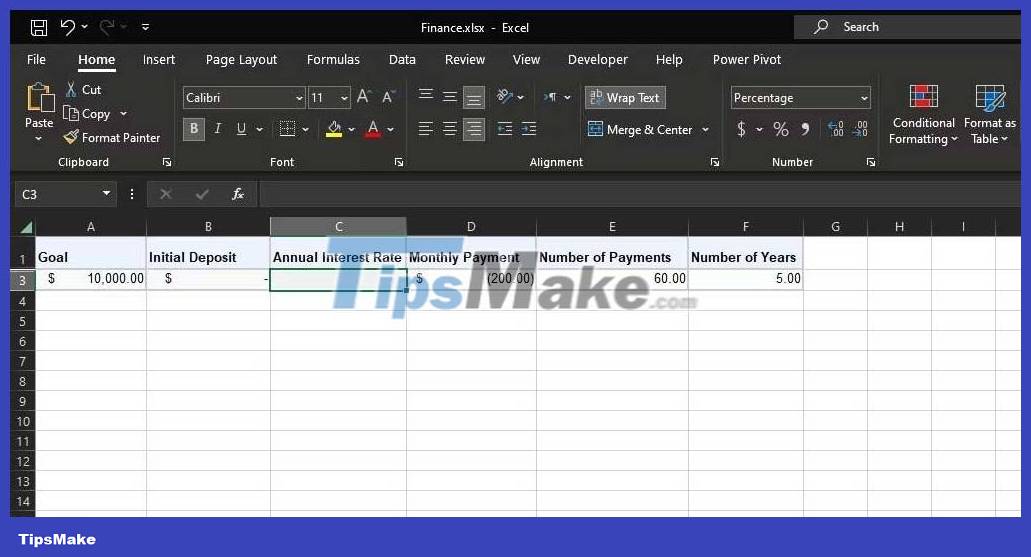Screen dimensions: 1031x557
Task: Toggle italic formatting
Action: [217, 129]
